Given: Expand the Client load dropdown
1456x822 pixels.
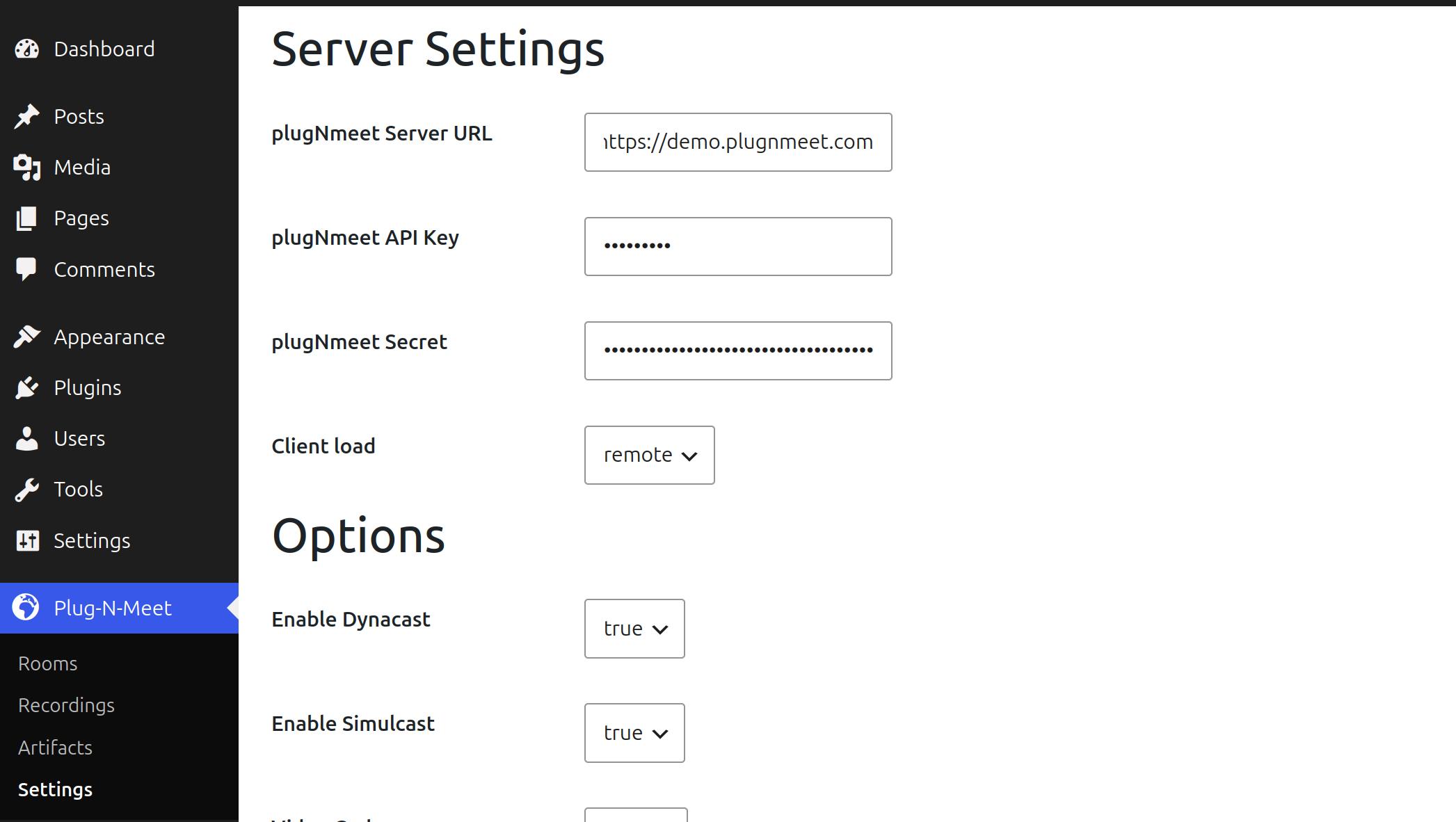Looking at the screenshot, I should click(650, 455).
